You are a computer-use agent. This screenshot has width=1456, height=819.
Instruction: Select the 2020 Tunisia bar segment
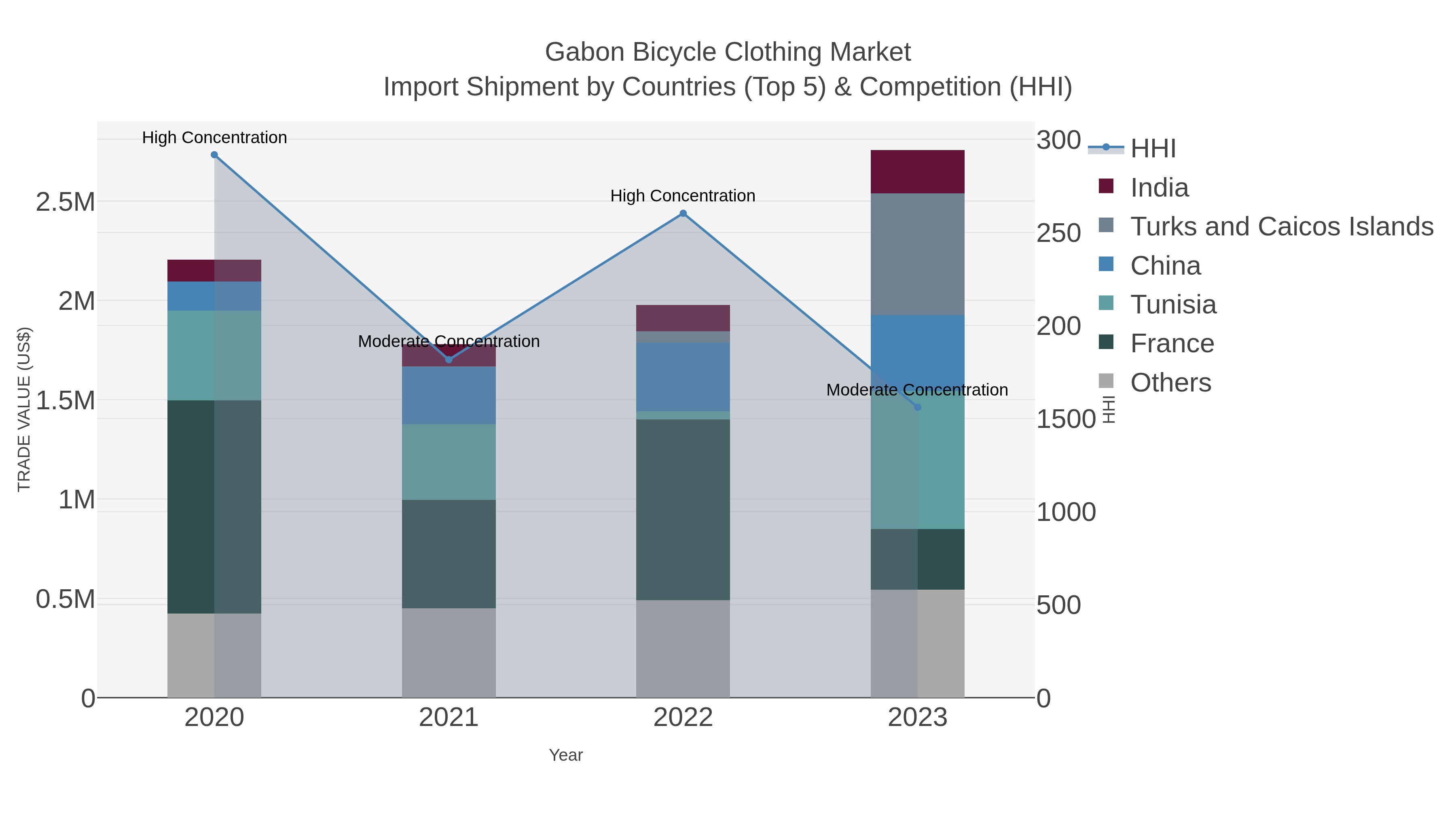(214, 356)
